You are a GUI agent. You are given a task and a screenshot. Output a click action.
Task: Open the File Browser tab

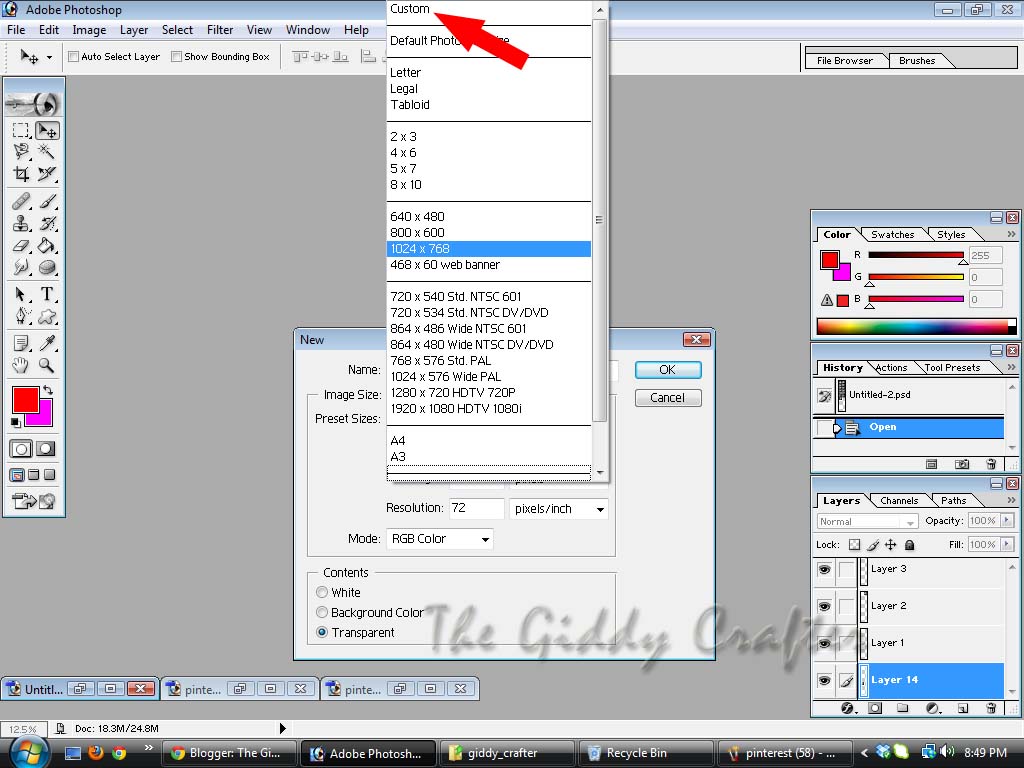pos(845,61)
